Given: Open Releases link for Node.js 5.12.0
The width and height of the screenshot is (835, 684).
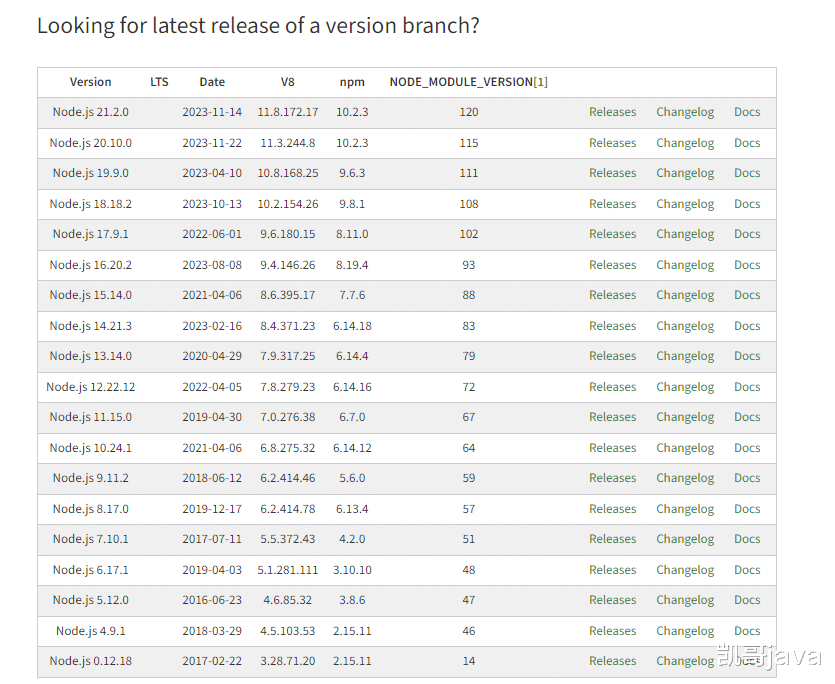Looking at the screenshot, I should click(x=612, y=600).
